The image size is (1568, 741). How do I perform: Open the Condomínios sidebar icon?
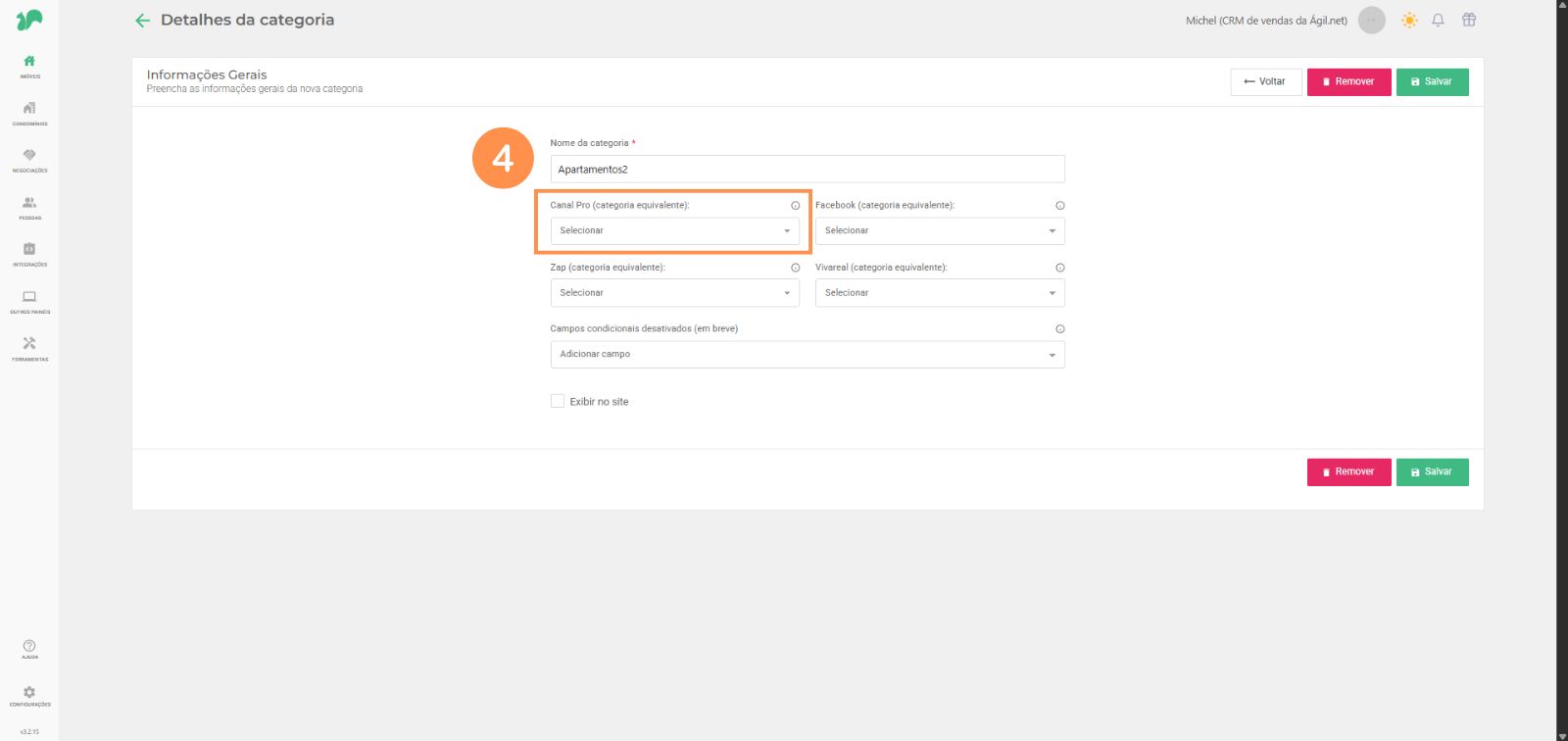29,112
